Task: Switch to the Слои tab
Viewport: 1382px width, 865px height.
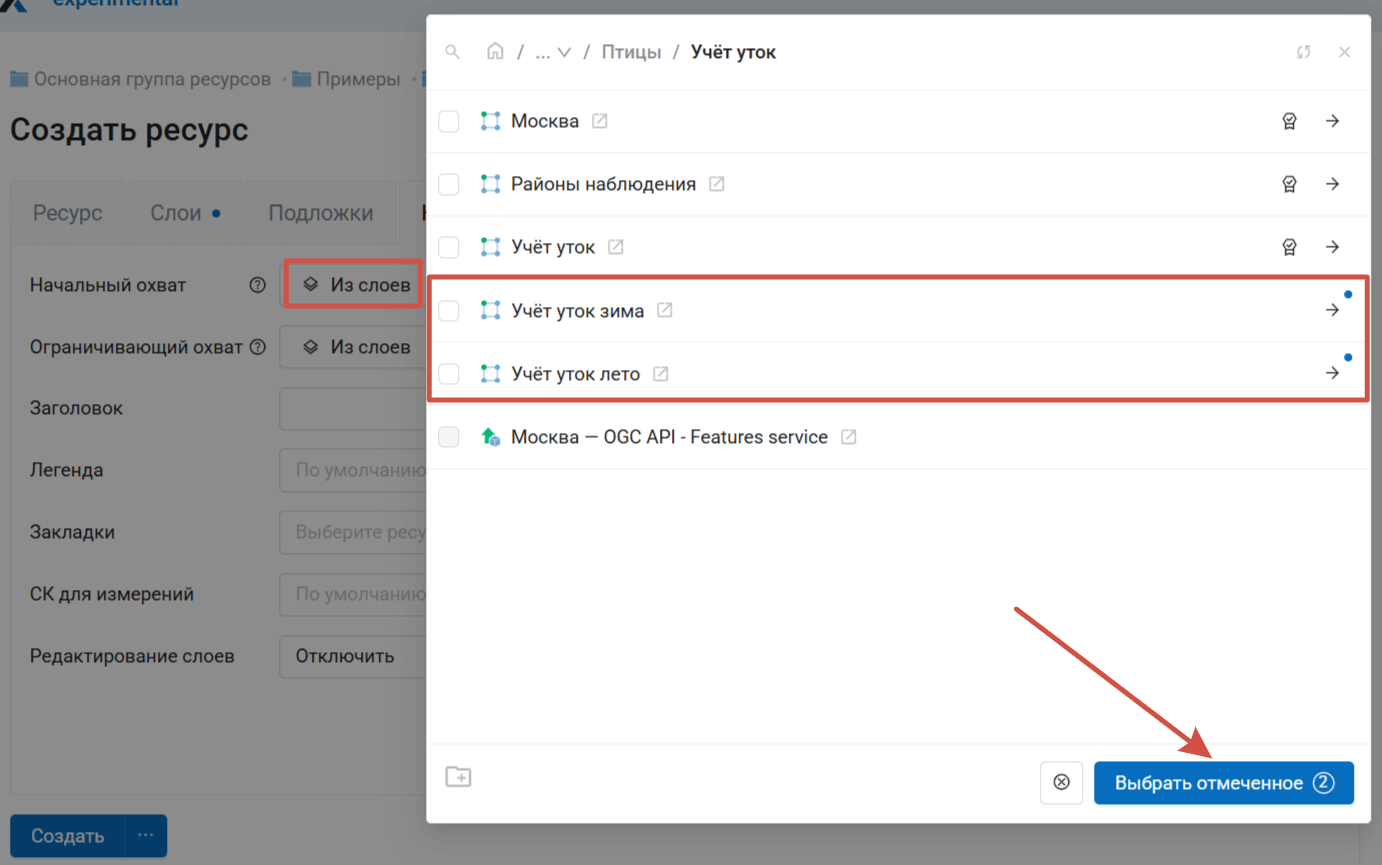Action: 184,213
